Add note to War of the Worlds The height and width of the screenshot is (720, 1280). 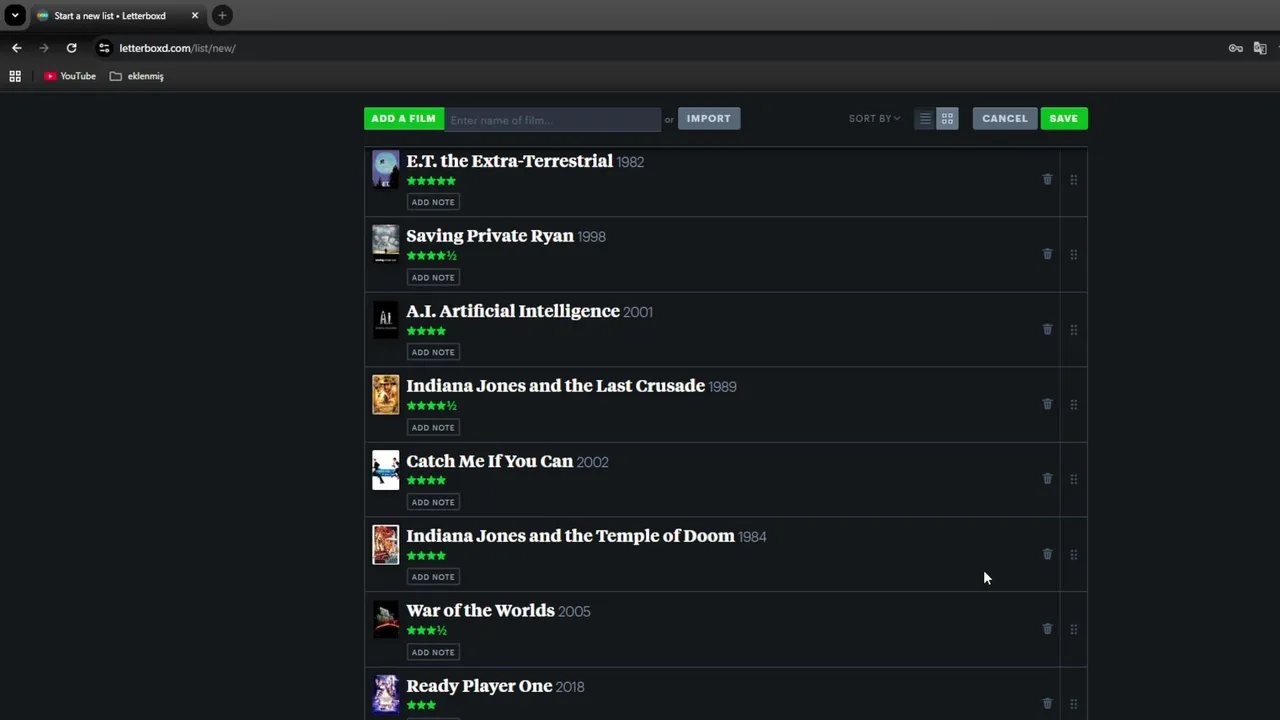433,652
